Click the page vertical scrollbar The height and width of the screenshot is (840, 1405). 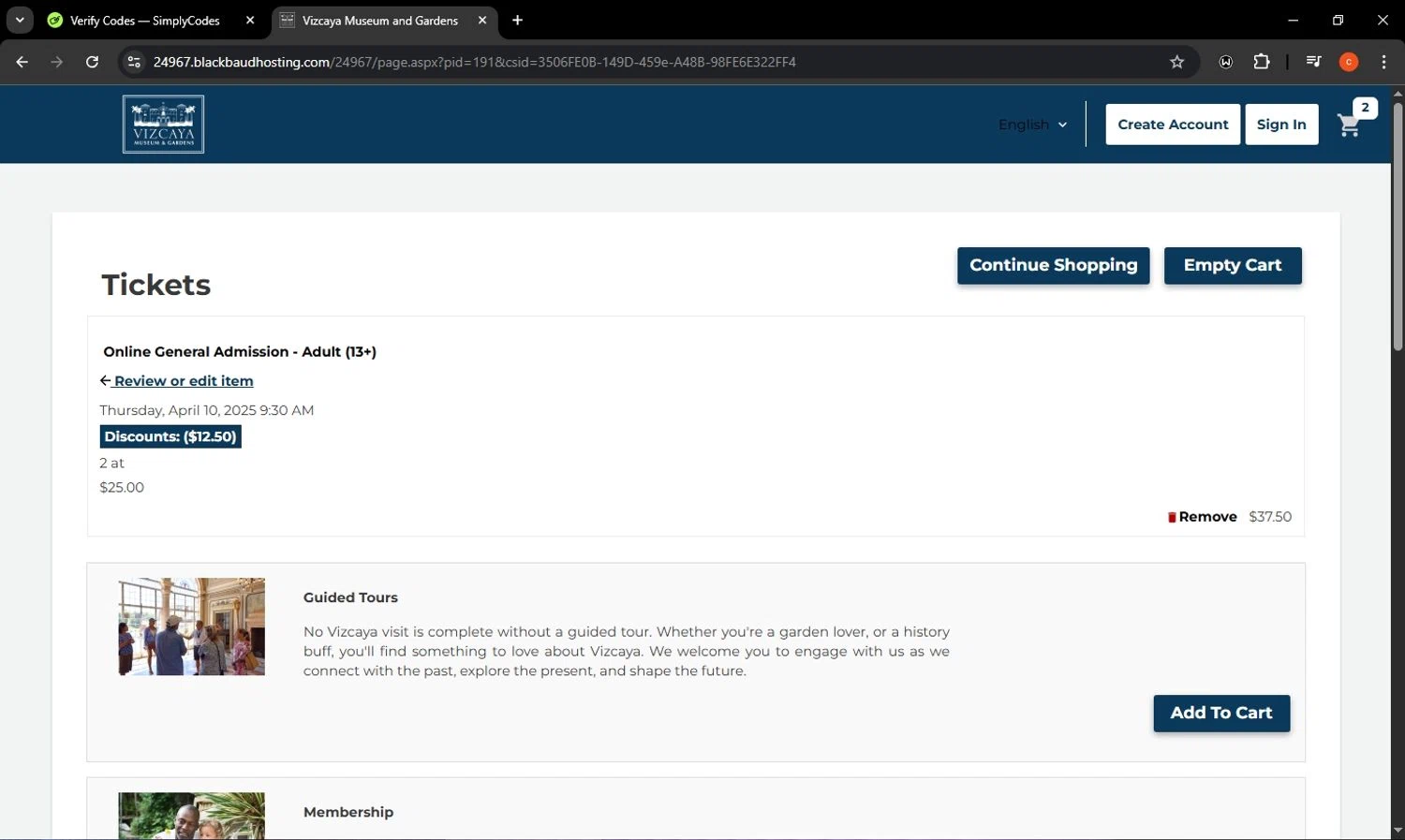[x=1398, y=225]
